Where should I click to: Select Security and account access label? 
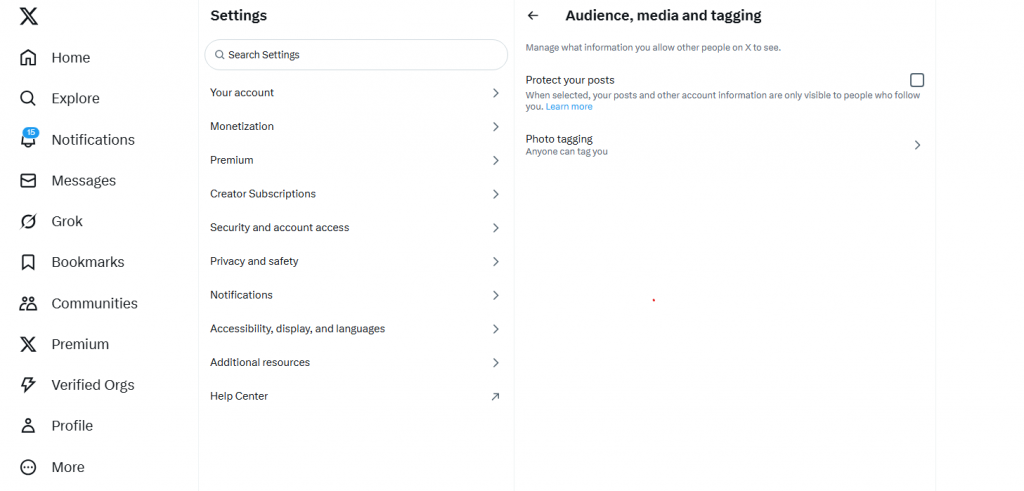click(x=280, y=227)
